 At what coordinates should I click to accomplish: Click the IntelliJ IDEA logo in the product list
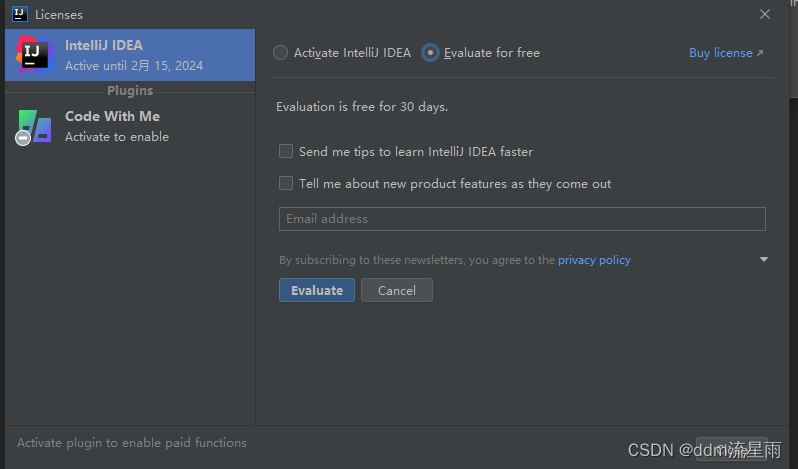(33, 54)
